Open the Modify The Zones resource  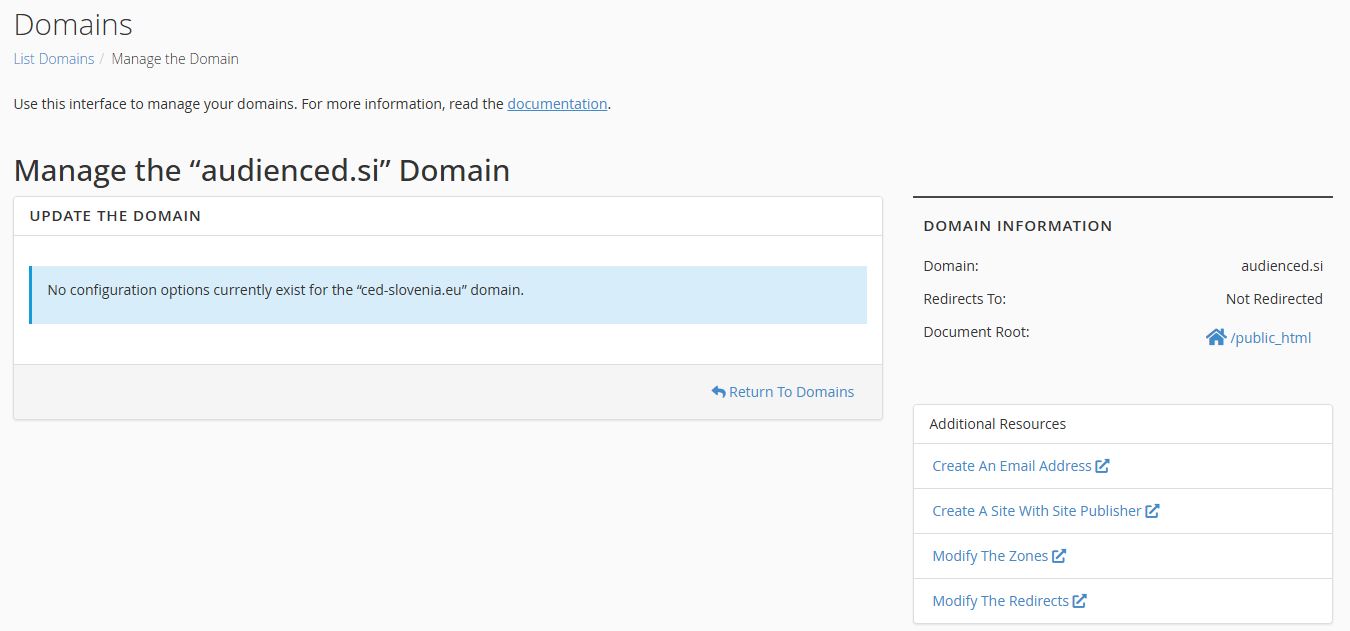pyautogui.click(x=990, y=556)
